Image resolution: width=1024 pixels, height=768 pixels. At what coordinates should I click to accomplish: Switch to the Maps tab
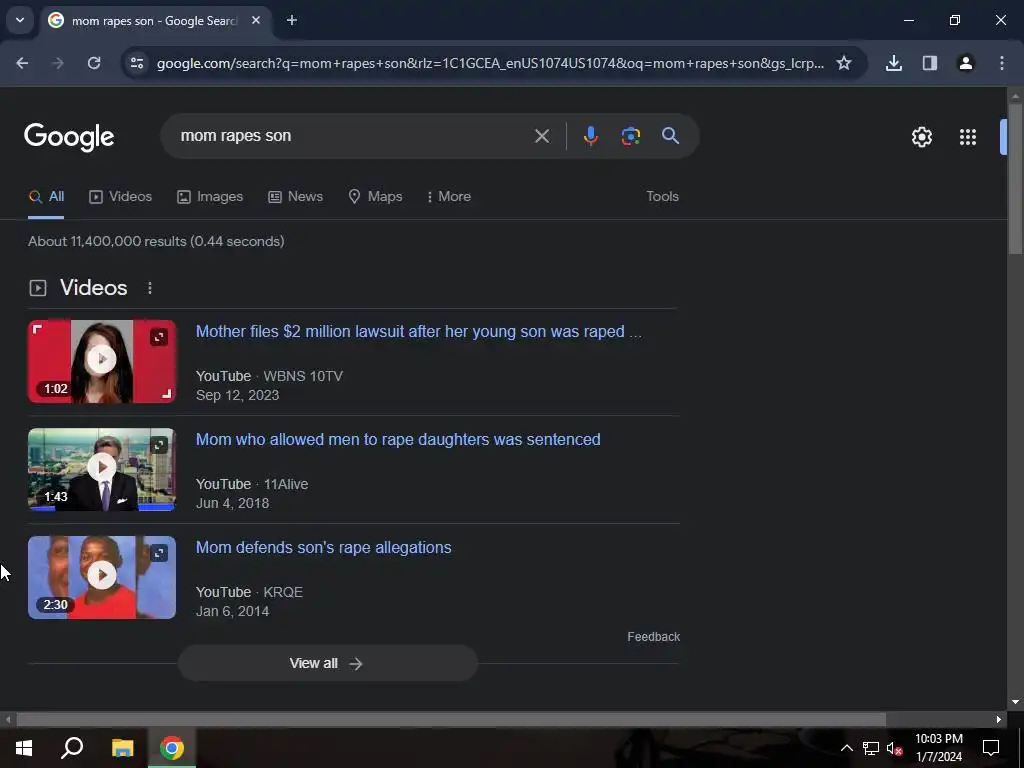(x=375, y=197)
